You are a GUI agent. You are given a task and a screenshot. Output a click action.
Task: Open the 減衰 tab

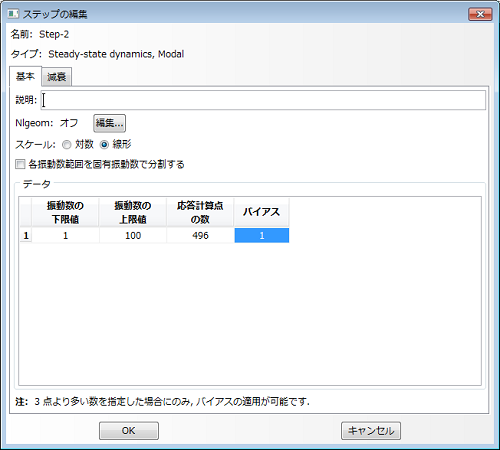57,77
